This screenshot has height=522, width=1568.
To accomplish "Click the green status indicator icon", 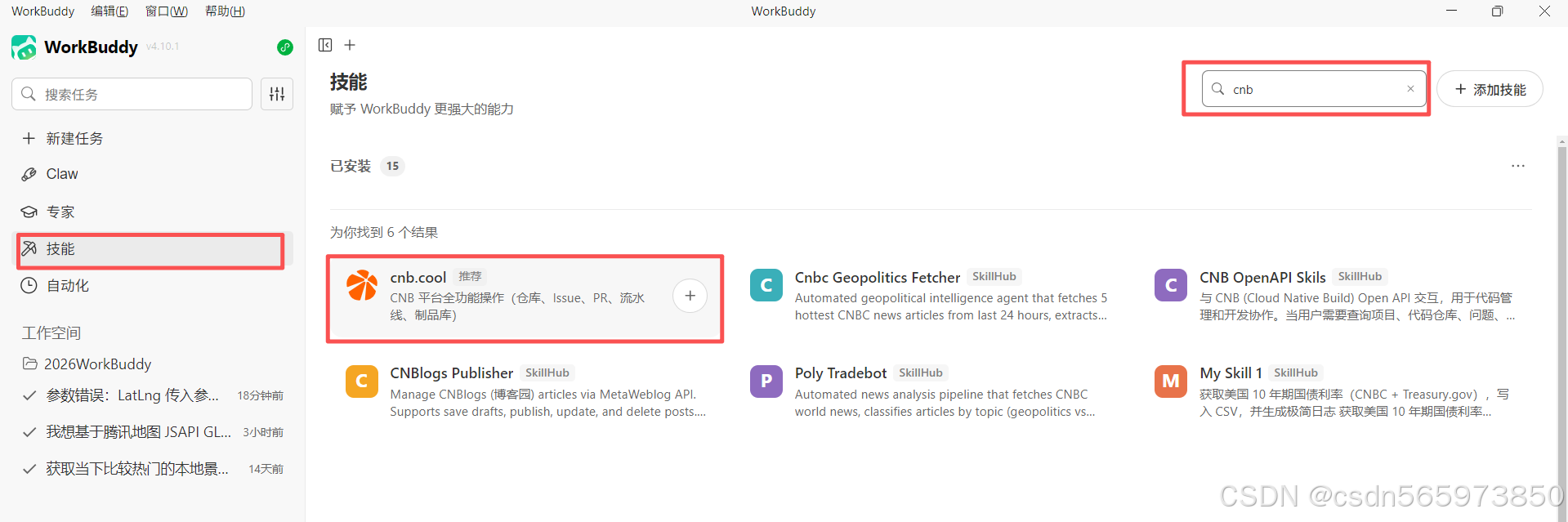I will 284,47.
